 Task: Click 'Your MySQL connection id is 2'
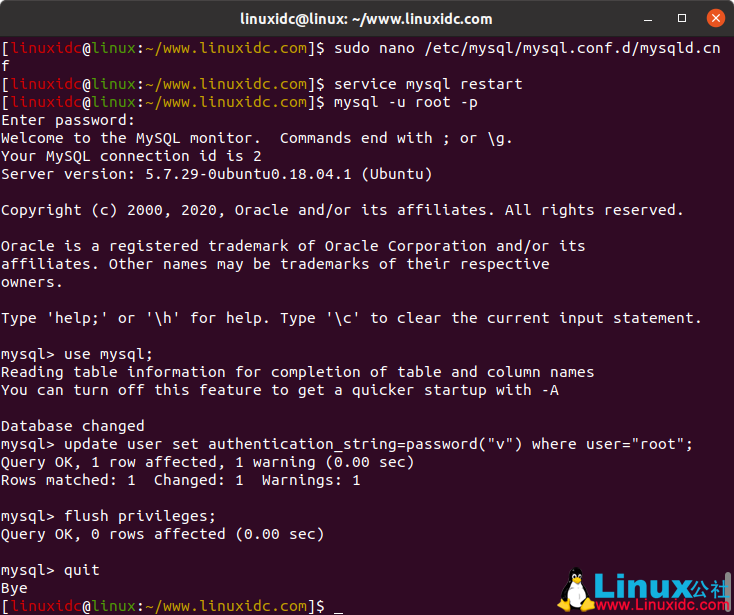pyautogui.click(x=131, y=156)
